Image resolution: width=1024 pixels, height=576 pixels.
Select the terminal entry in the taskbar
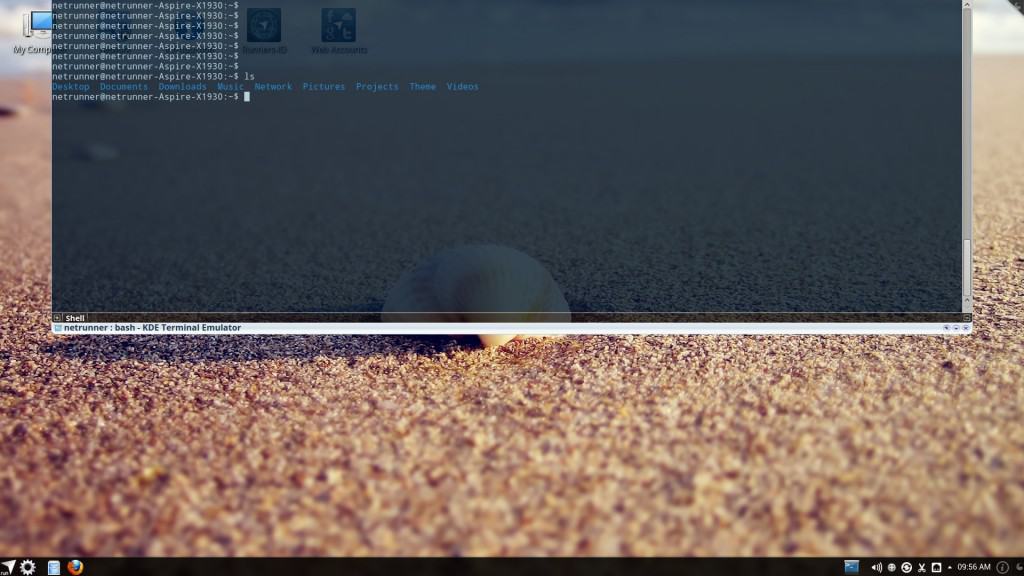(852, 567)
